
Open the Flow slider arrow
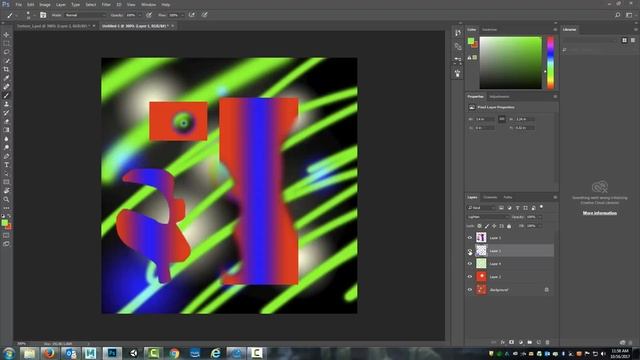click(x=182, y=15)
